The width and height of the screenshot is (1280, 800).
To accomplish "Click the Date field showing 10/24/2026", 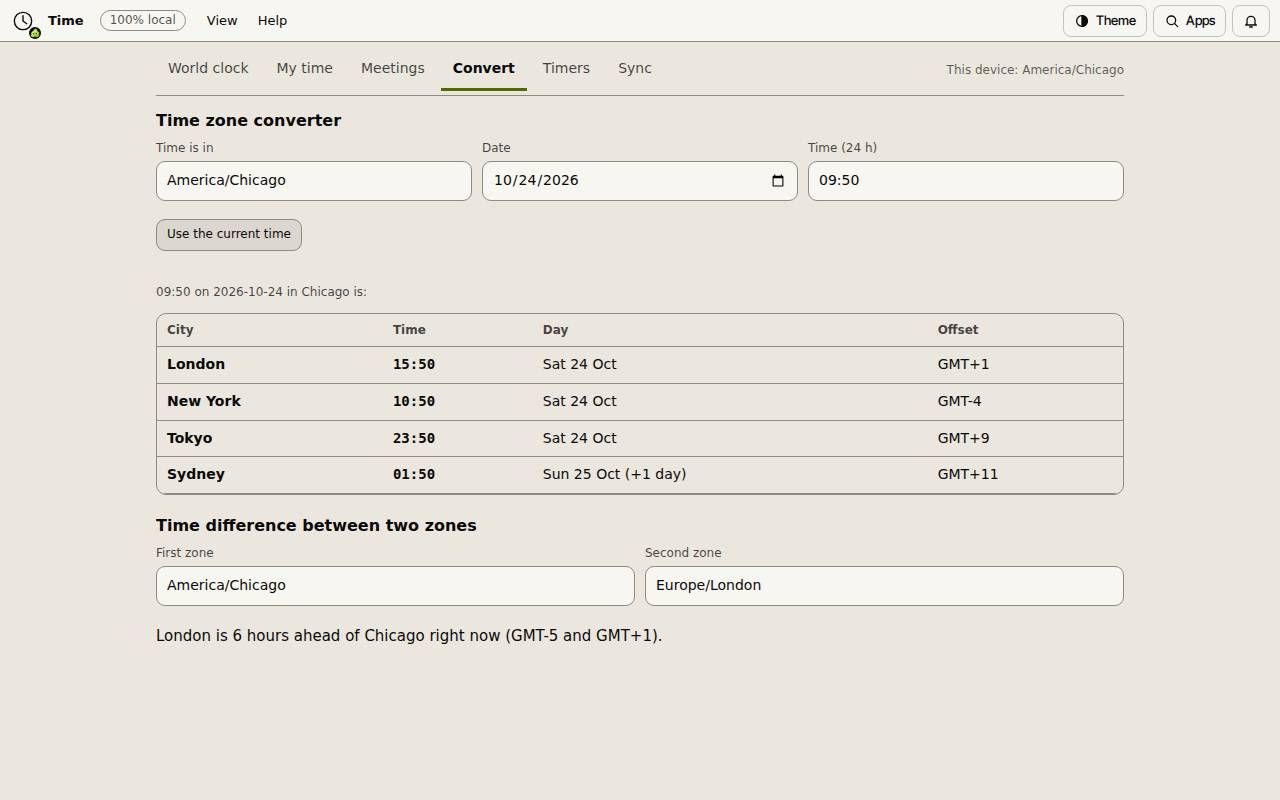I will tap(640, 181).
